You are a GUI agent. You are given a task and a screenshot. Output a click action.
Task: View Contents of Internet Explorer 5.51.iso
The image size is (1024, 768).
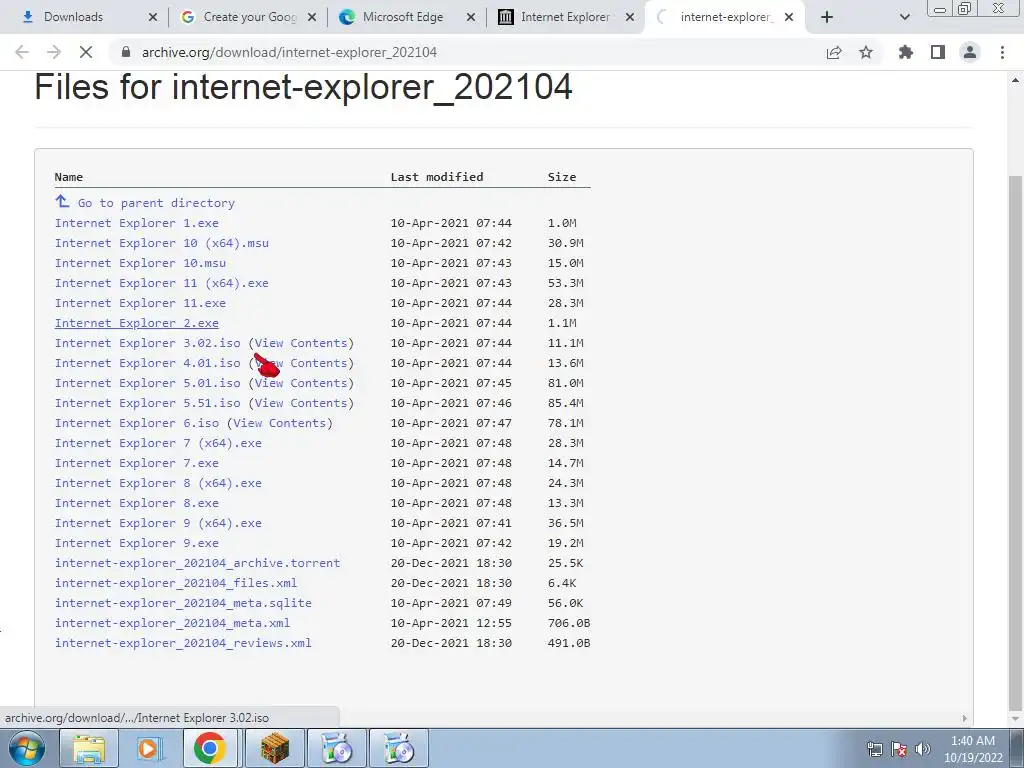click(301, 403)
